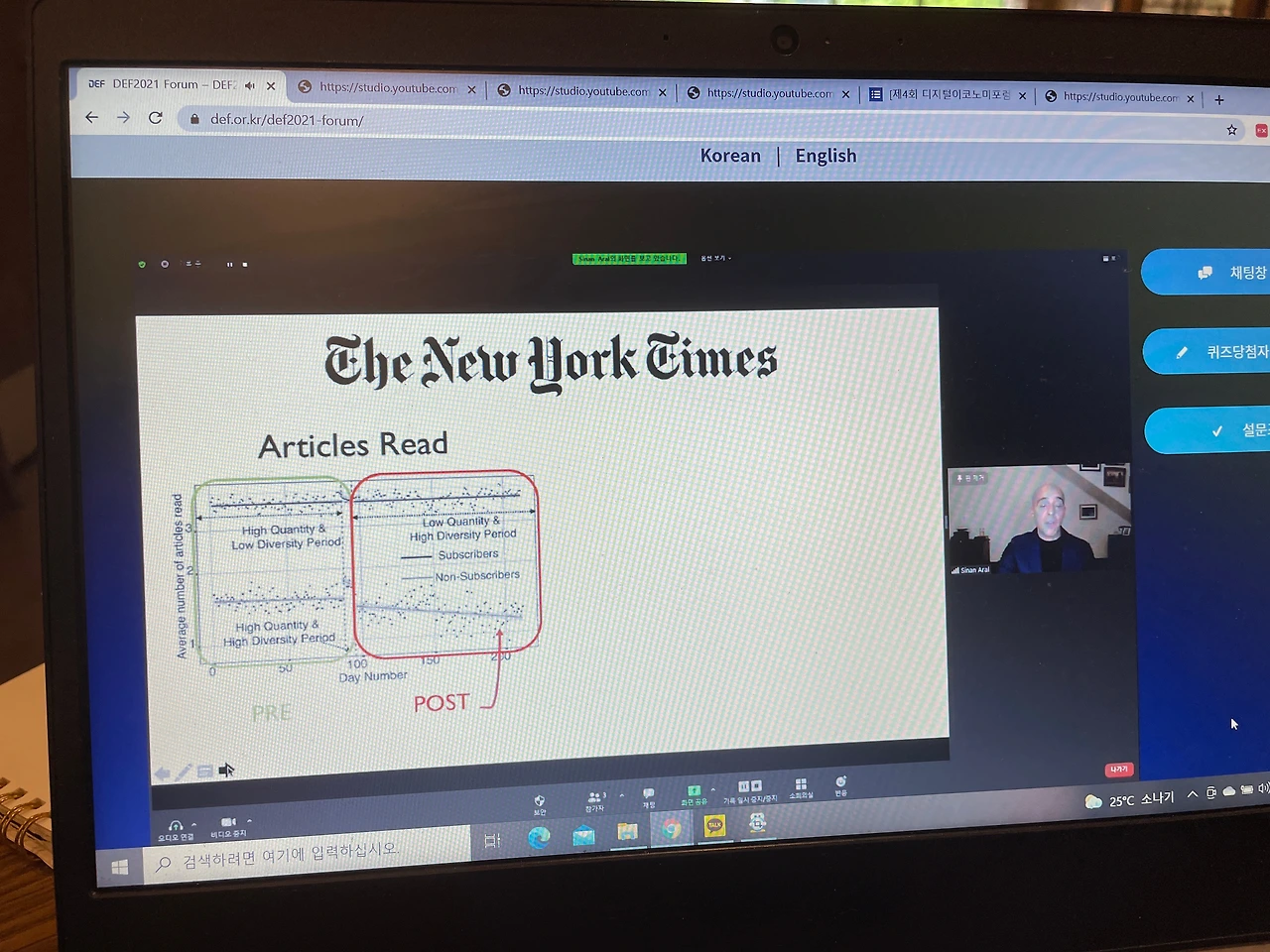The height and width of the screenshot is (952, 1270).
Task: Reload the def.or.kr page
Action: tap(155, 118)
